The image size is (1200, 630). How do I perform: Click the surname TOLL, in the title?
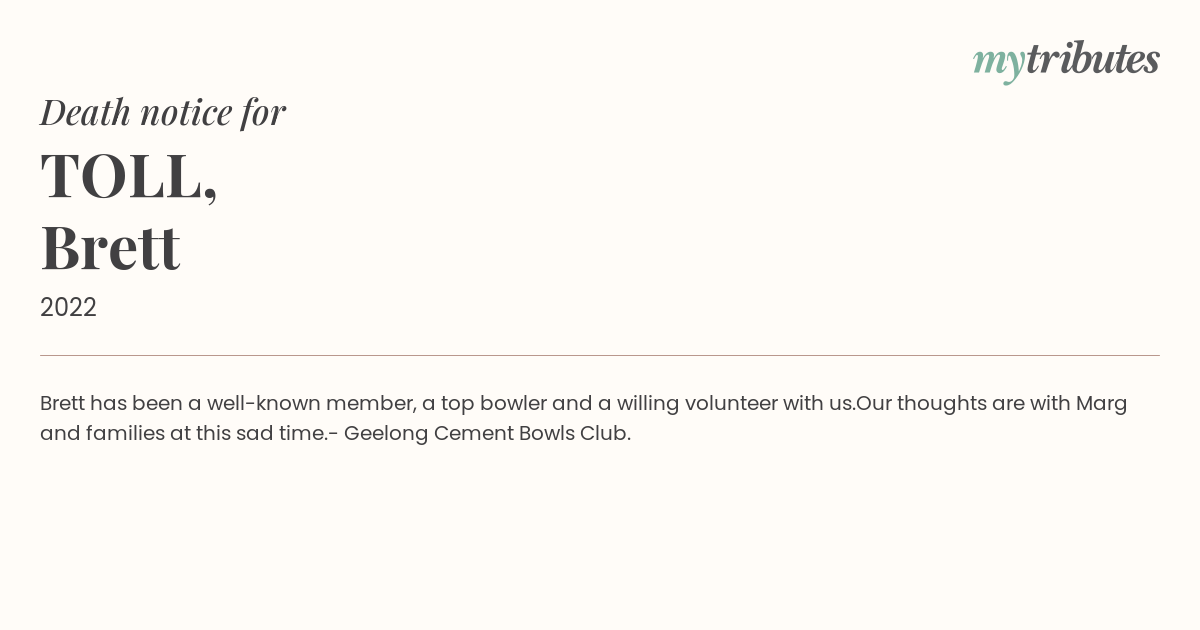129,176
